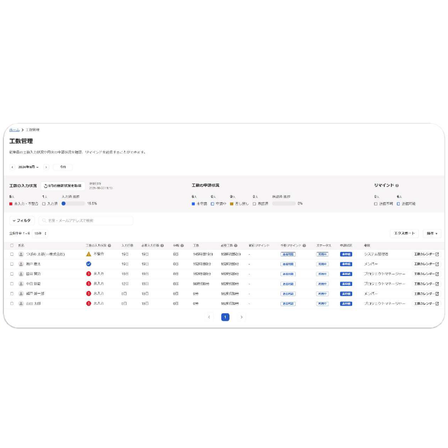The width and height of the screenshot is (448, 448).
Task: Click the info icon on the 必要入力日数 column header
Action: coord(162,246)
